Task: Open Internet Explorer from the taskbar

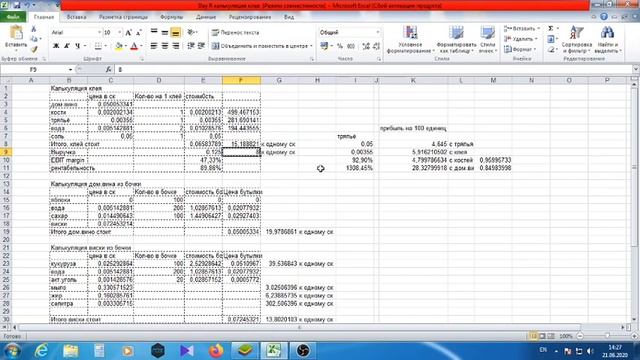Action: (x=42, y=351)
